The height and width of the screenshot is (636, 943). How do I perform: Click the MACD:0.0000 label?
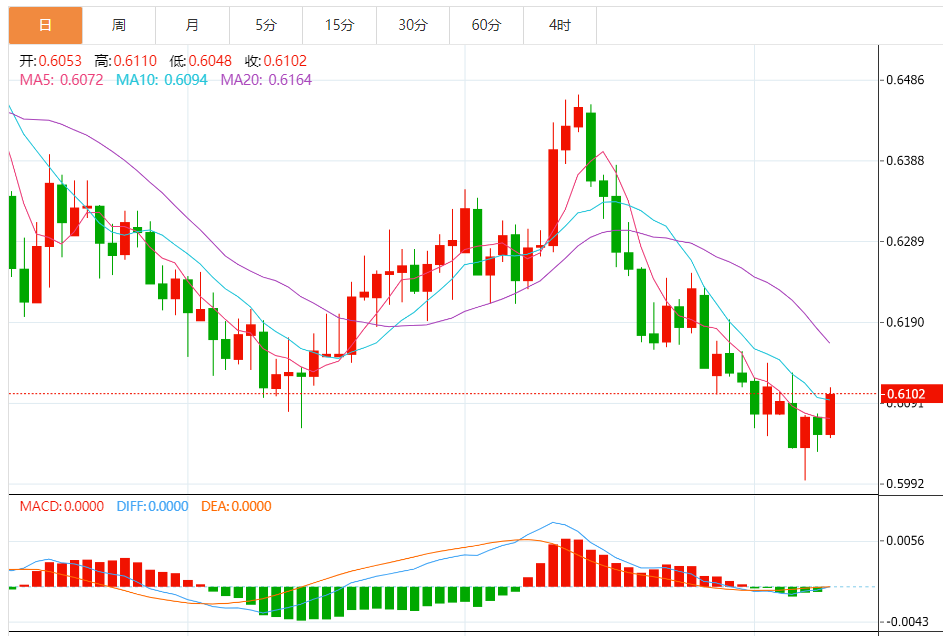click(x=61, y=506)
